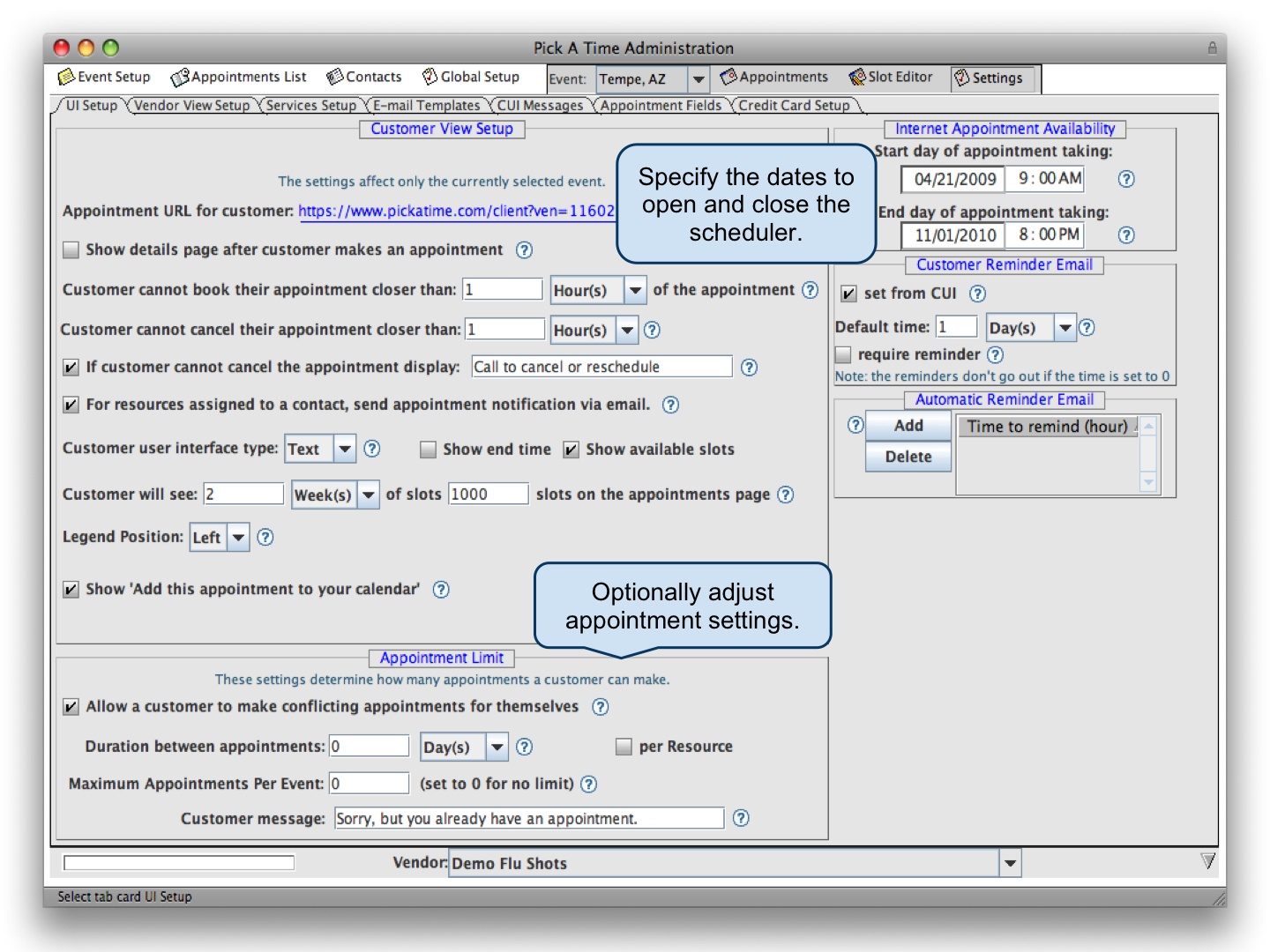Open help for resource email notification option

coord(670,405)
